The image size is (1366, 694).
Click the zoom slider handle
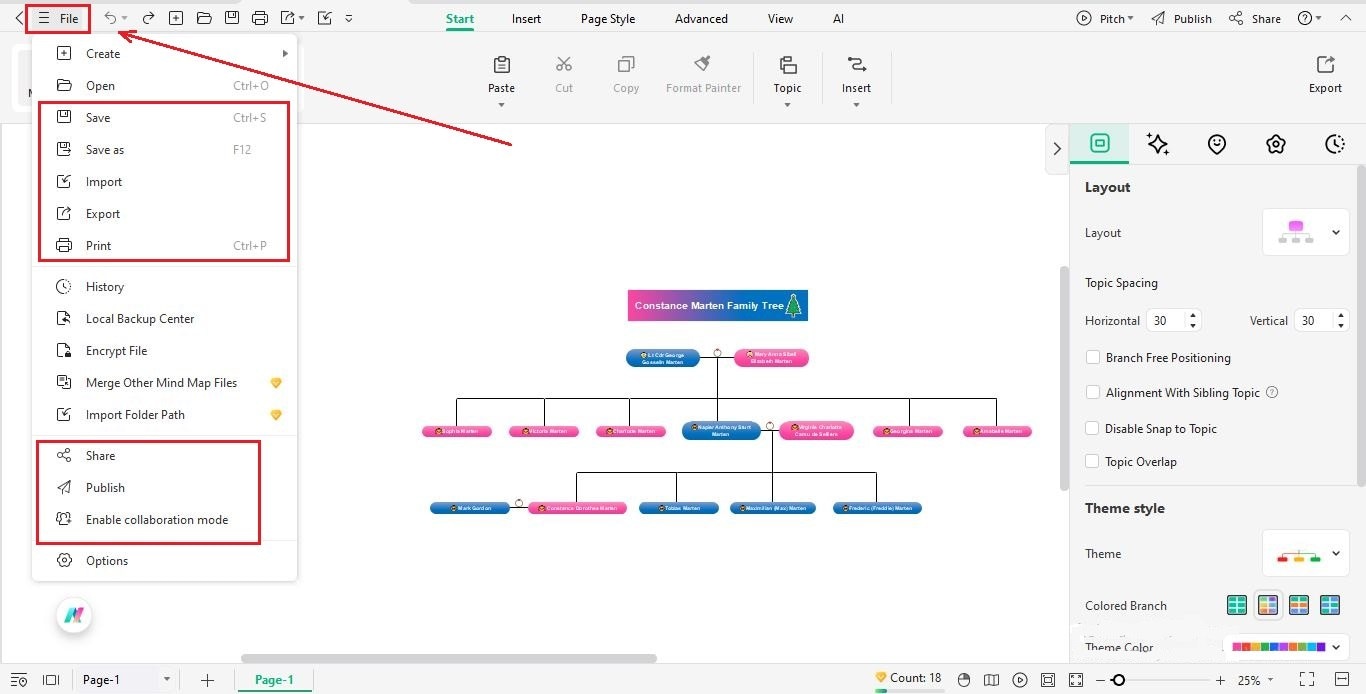[x=1119, y=680]
